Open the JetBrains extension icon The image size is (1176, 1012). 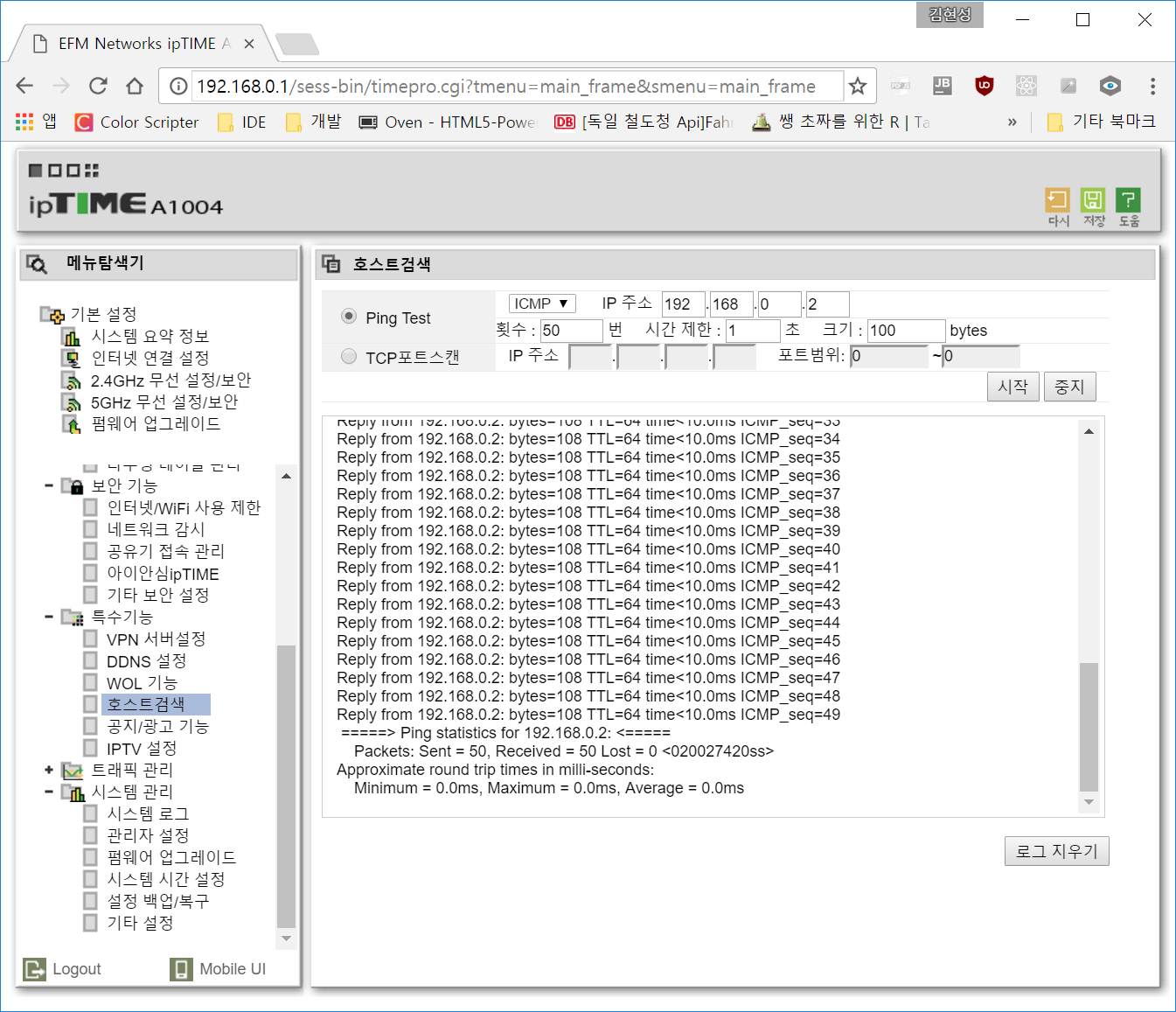coord(943,85)
